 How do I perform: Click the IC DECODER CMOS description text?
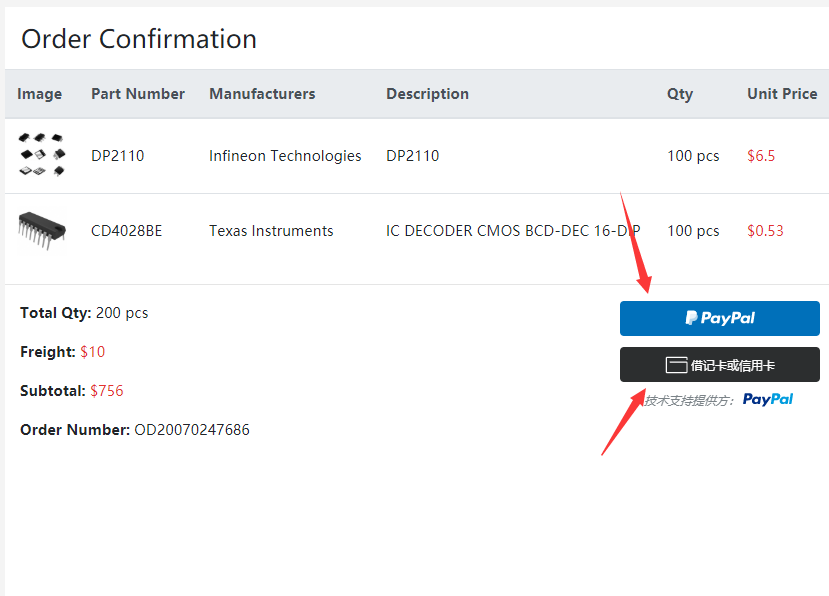512,231
